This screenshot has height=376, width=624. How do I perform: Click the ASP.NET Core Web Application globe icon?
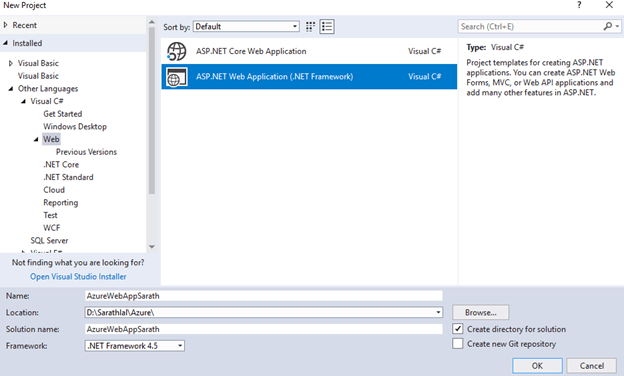tap(176, 51)
